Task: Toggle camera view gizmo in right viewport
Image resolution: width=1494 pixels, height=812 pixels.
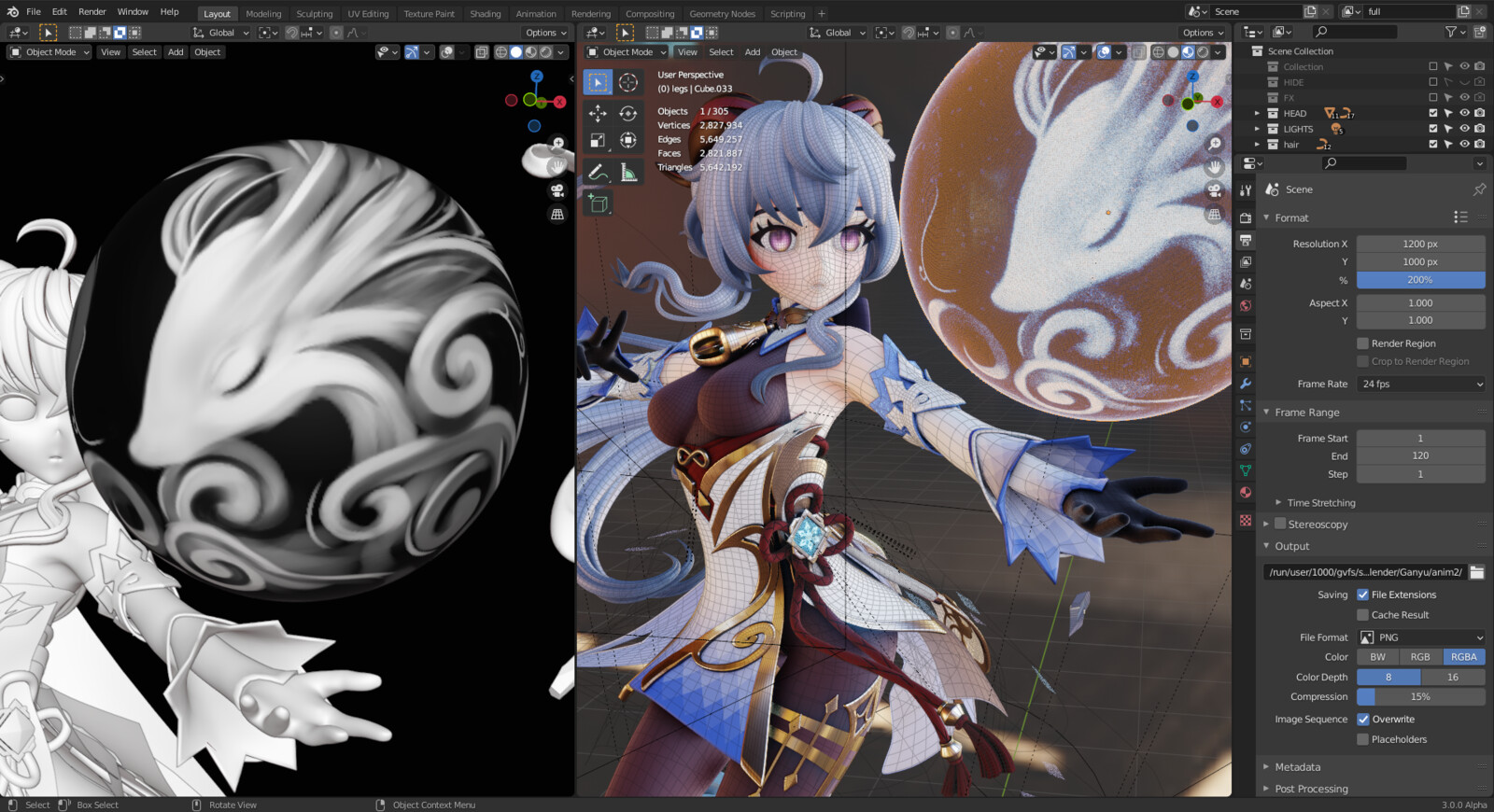Action: point(1214,190)
